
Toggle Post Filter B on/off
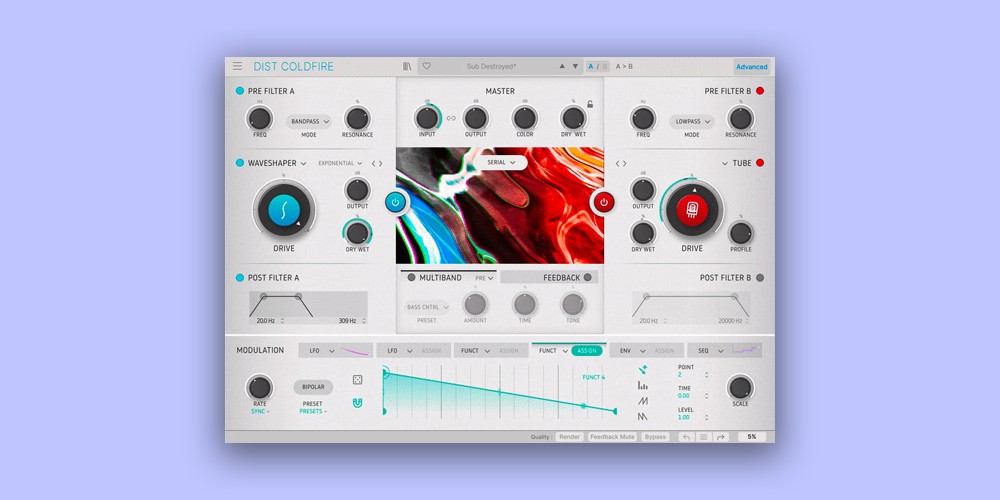click(760, 278)
